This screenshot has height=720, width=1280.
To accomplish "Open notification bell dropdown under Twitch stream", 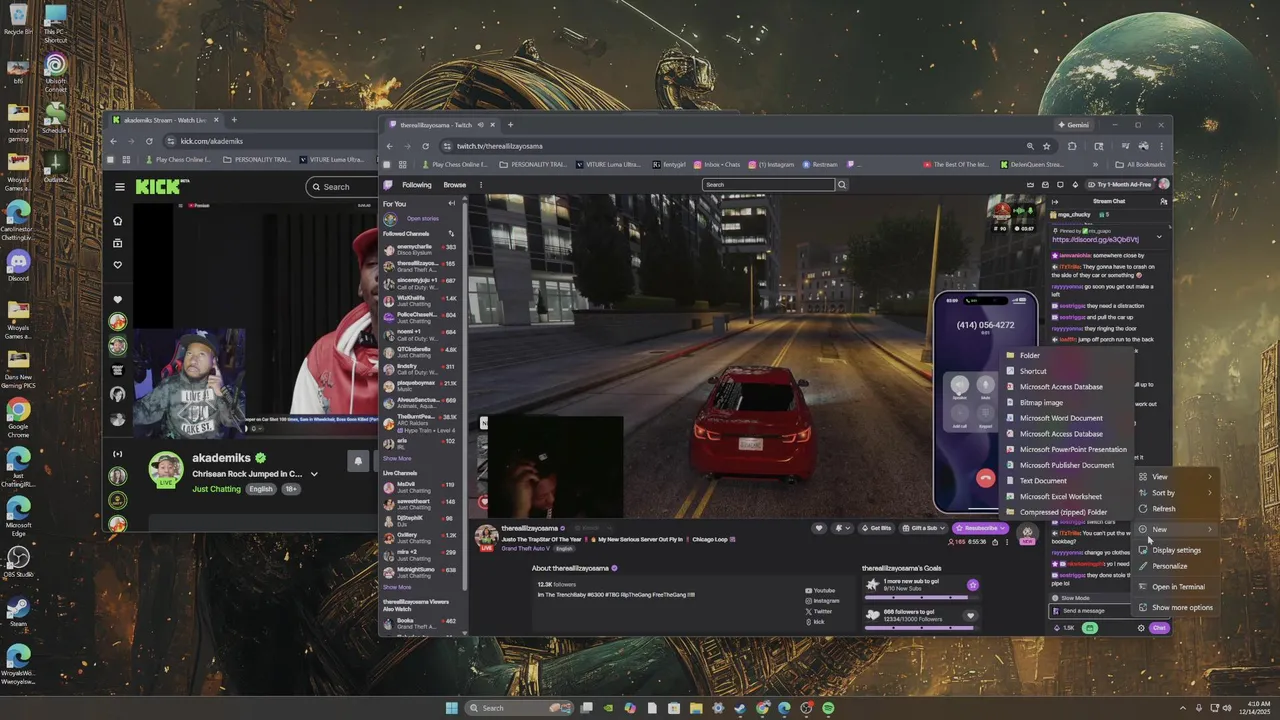I will pyautogui.click(x=842, y=528).
